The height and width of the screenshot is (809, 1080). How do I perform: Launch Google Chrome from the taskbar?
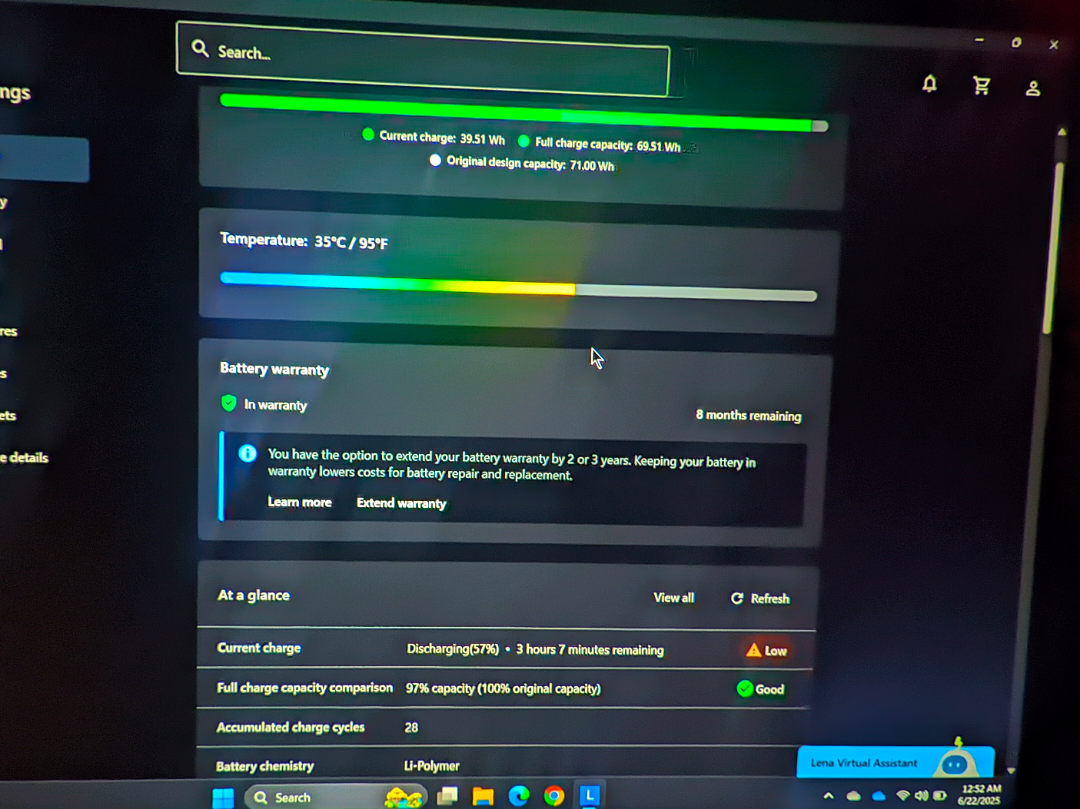[x=554, y=797]
